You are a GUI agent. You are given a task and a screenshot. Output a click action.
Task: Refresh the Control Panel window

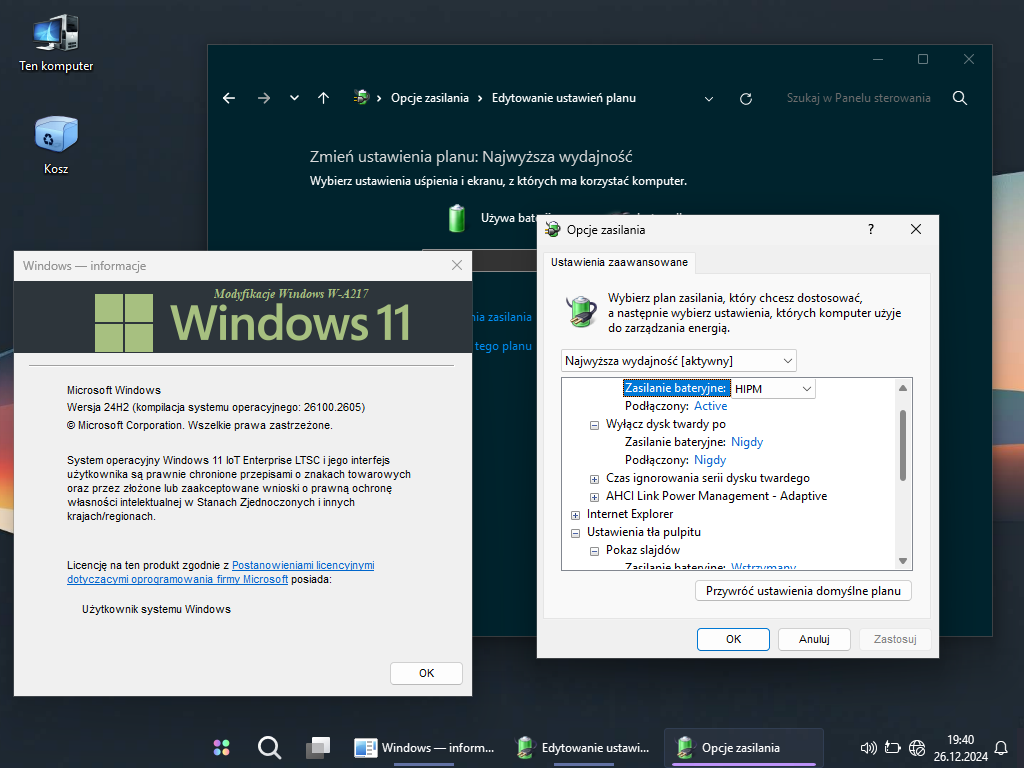click(745, 98)
